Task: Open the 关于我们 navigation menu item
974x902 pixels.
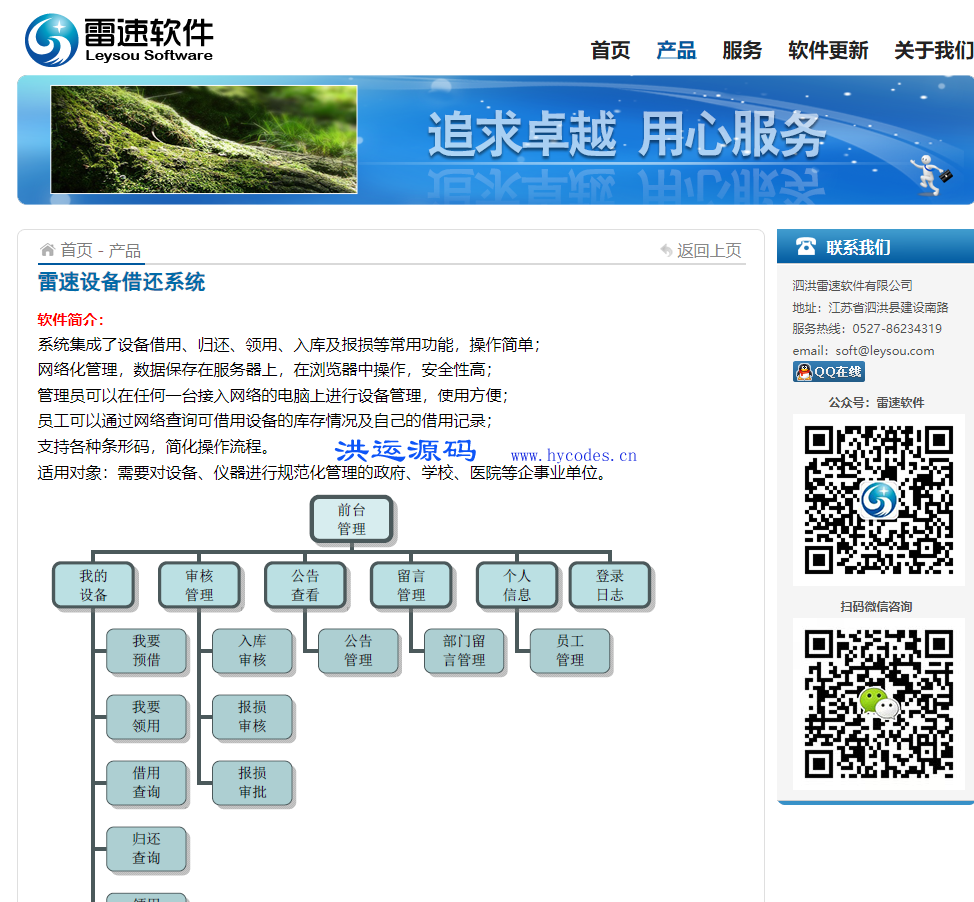Action: pyautogui.click(x=934, y=50)
